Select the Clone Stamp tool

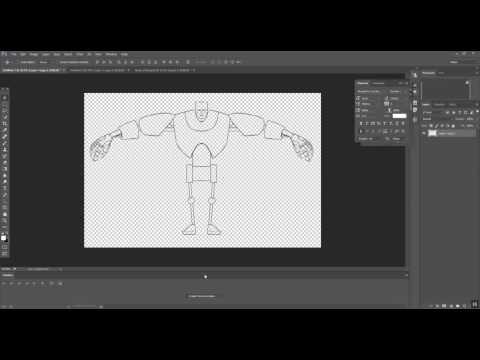[x=5, y=149]
